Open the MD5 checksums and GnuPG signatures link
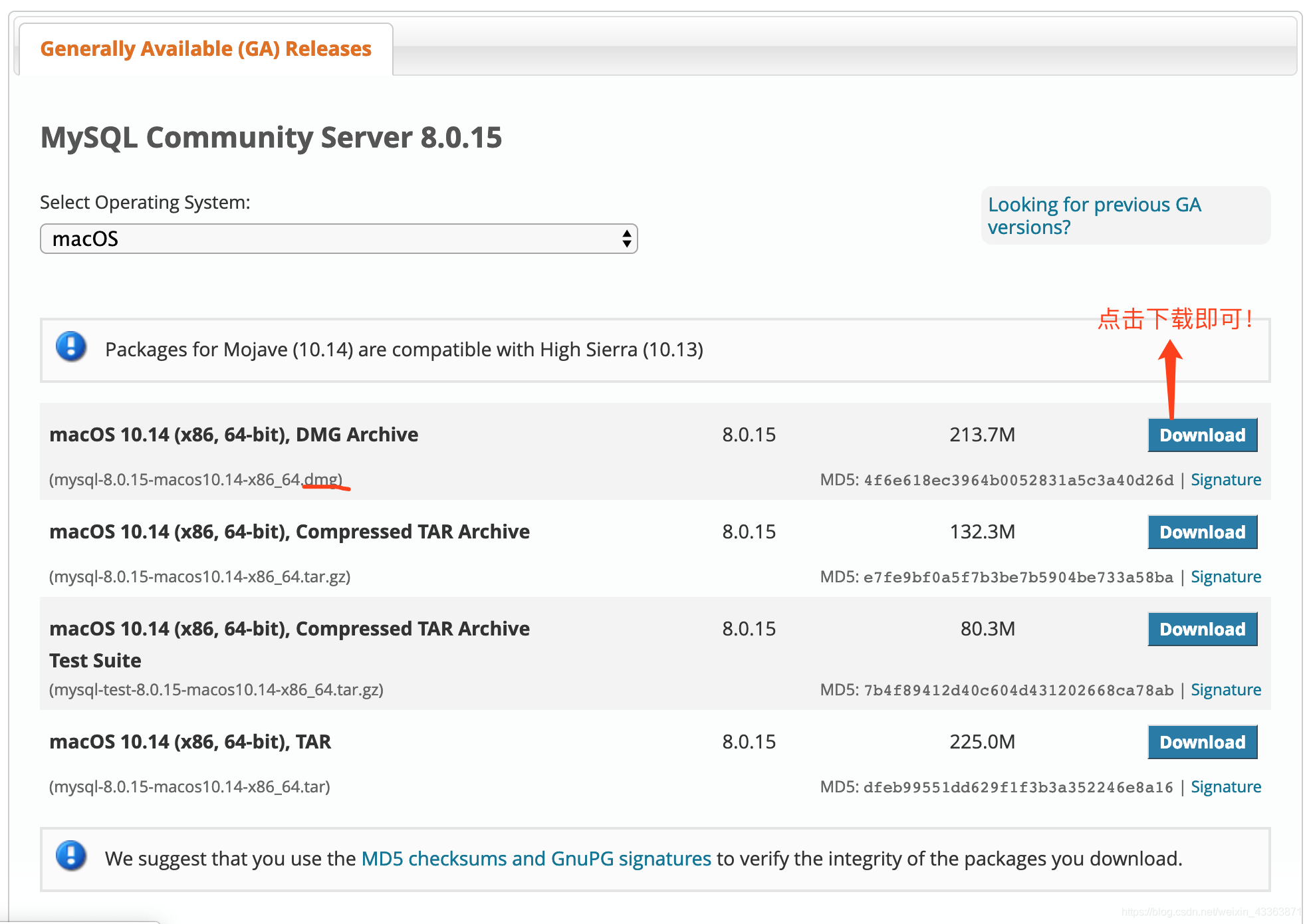 tap(536, 858)
